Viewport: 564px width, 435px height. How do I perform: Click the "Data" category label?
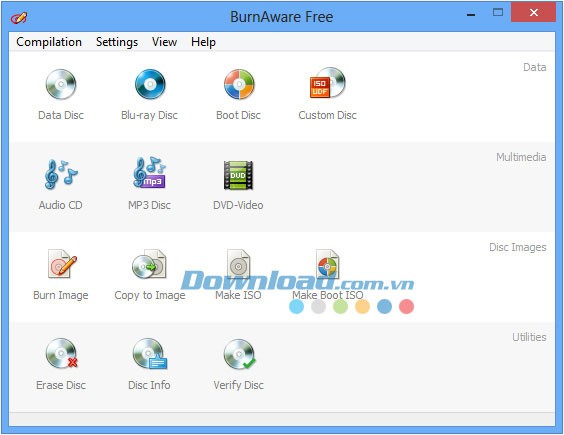(535, 67)
